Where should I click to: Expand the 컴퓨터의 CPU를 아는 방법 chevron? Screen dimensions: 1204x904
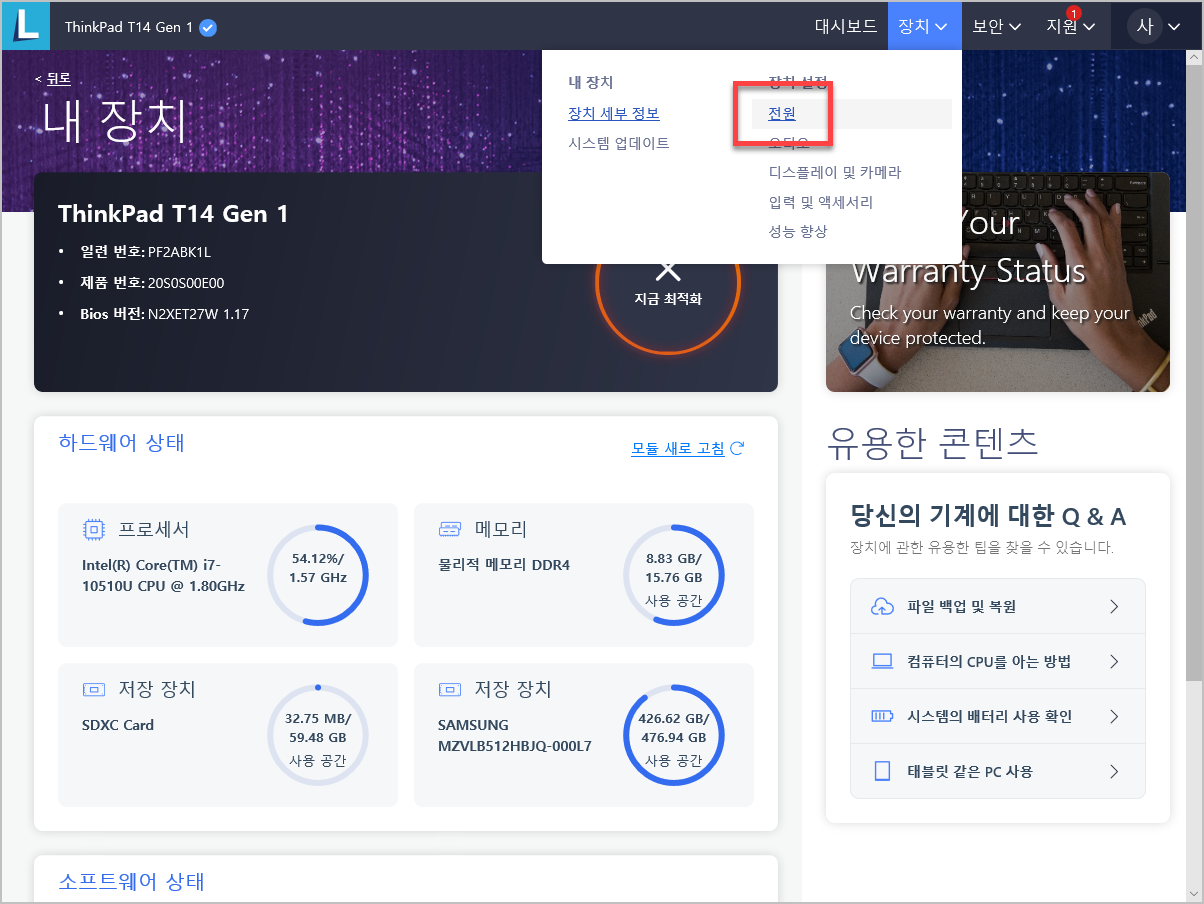(x=1114, y=661)
